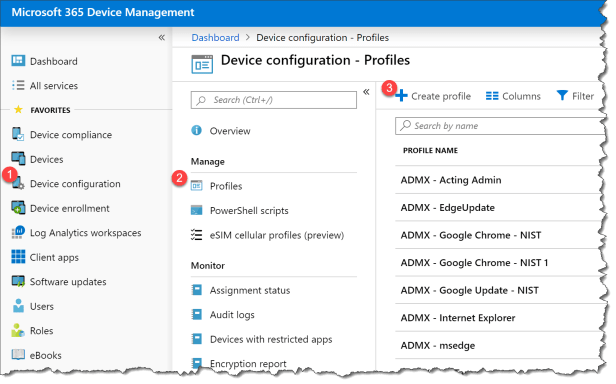Click the Overview info icon

(196, 130)
